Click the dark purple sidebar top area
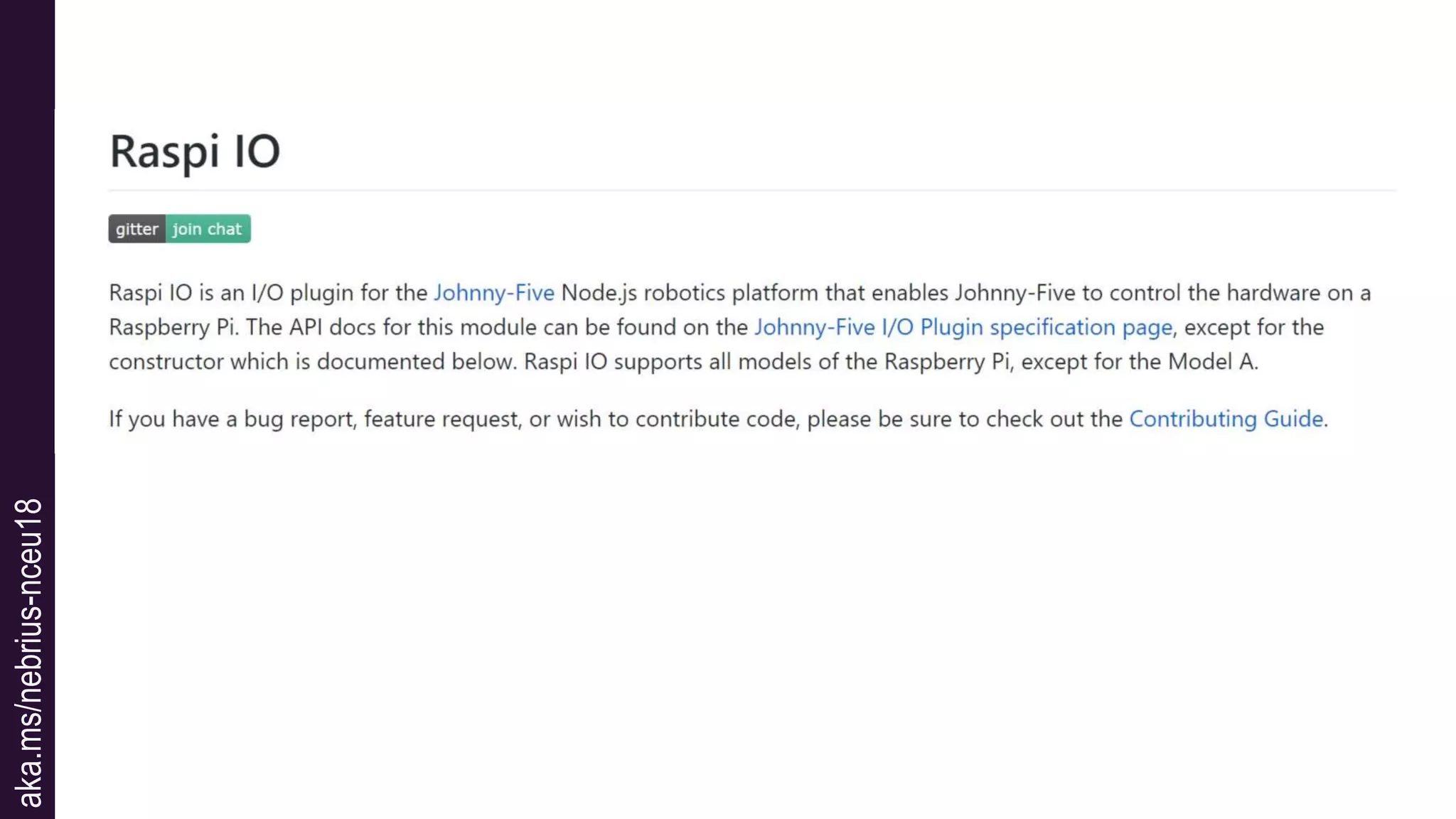The image size is (1456, 819). pyautogui.click(x=27, y=57)
